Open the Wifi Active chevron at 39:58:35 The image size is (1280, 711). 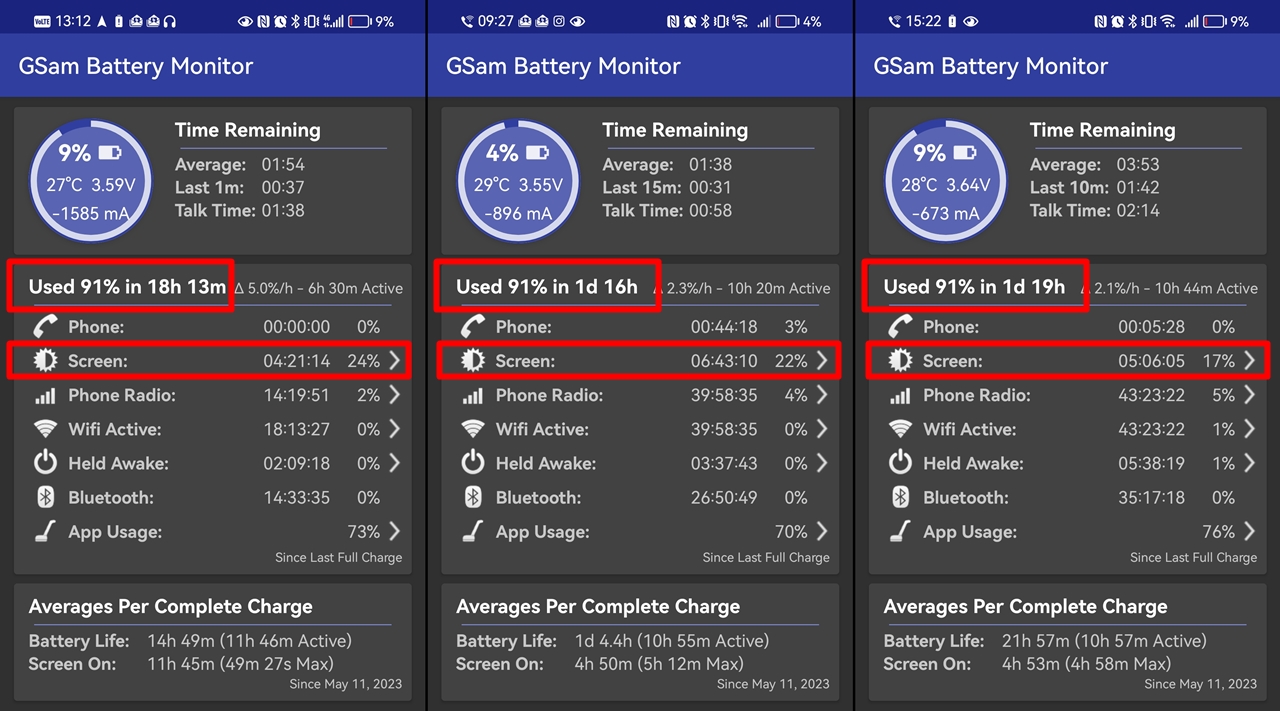822,429
